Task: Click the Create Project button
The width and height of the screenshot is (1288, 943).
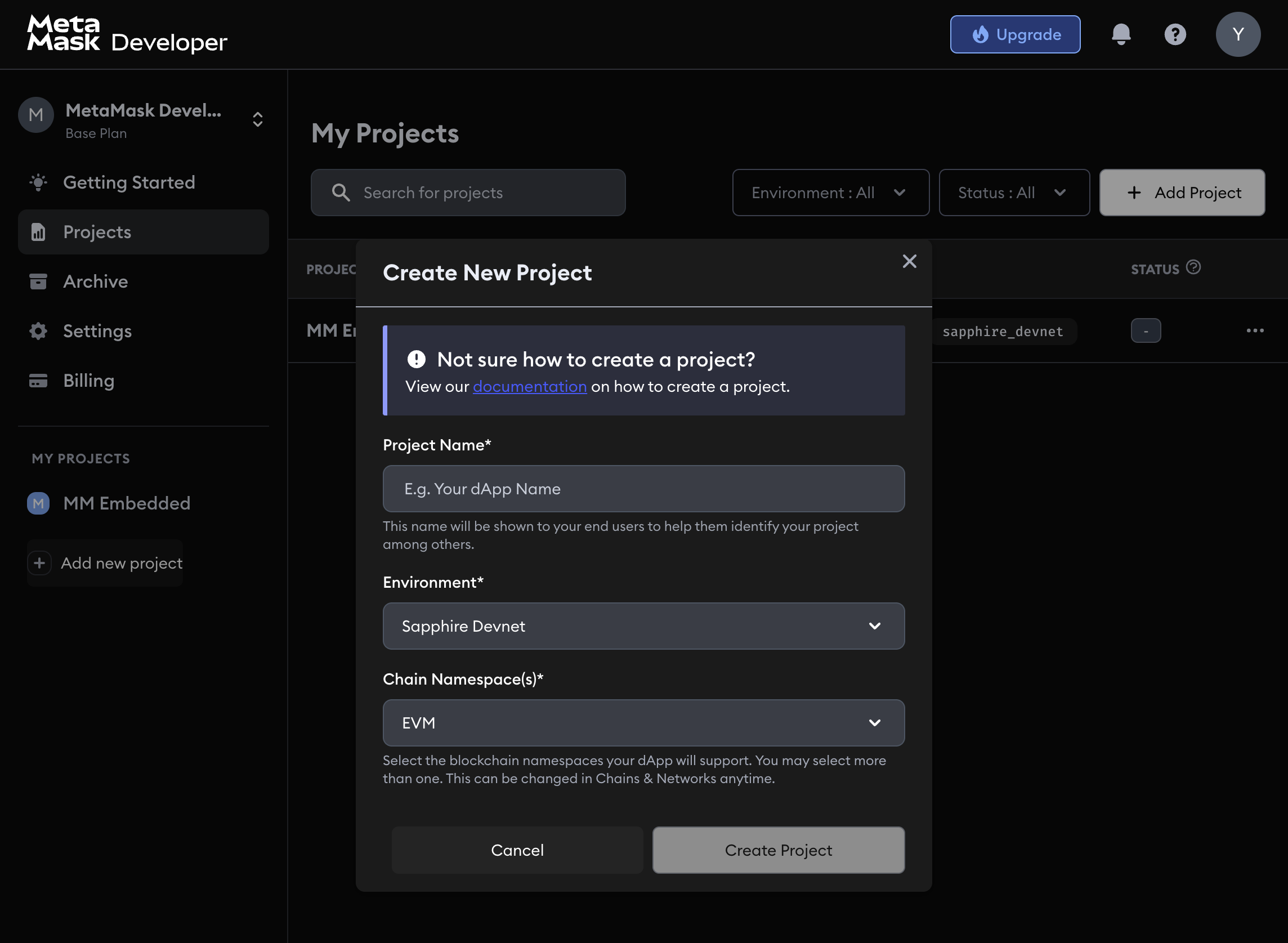Action: [779, 850]
